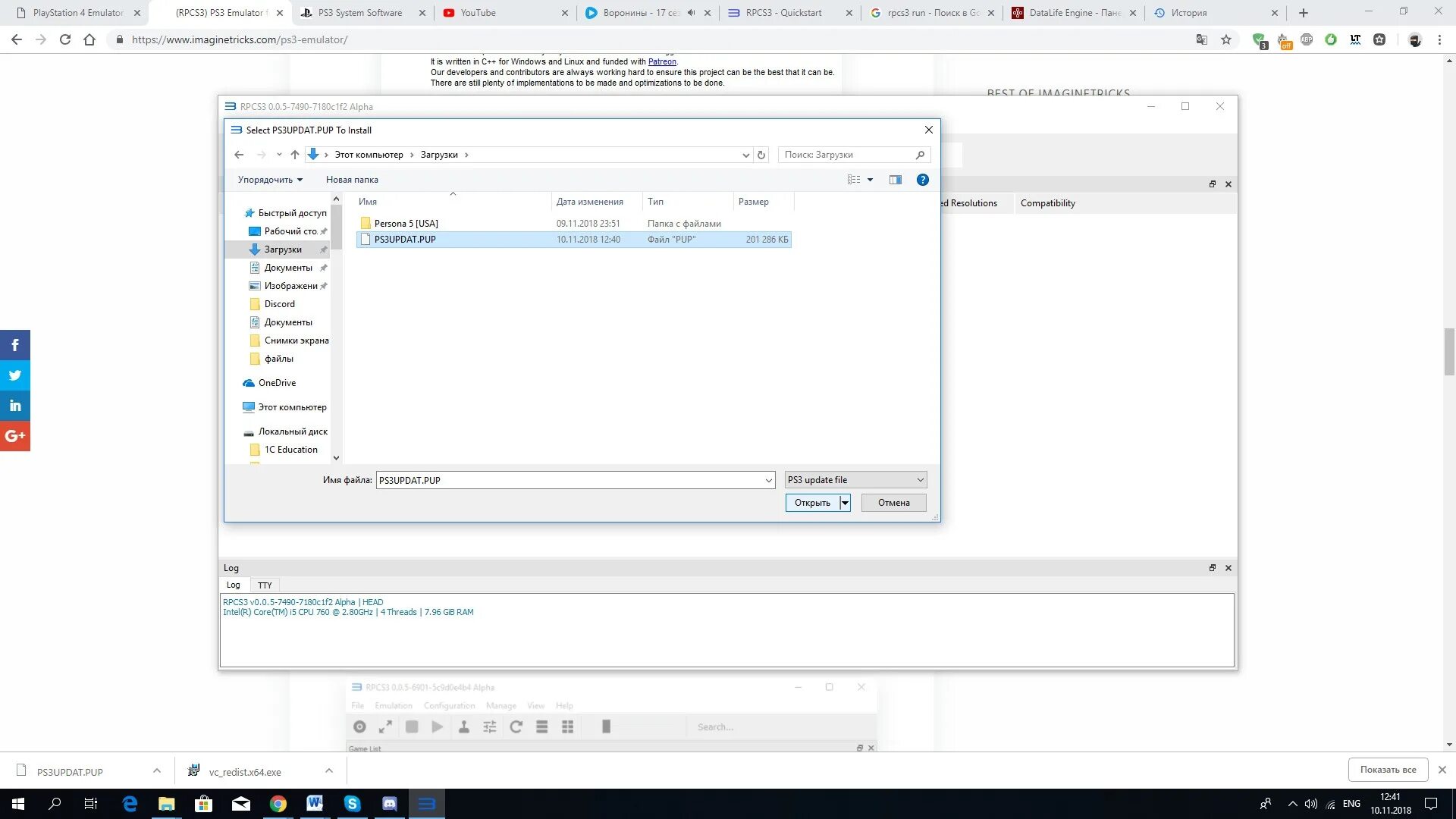Click the file name input field
Viewport: 1456px width, 819px height.
click(x=569, y=480)
